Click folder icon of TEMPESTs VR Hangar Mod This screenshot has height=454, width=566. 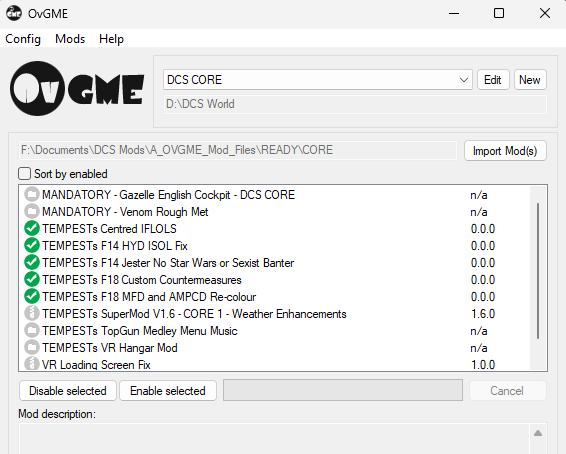[32, 347]
